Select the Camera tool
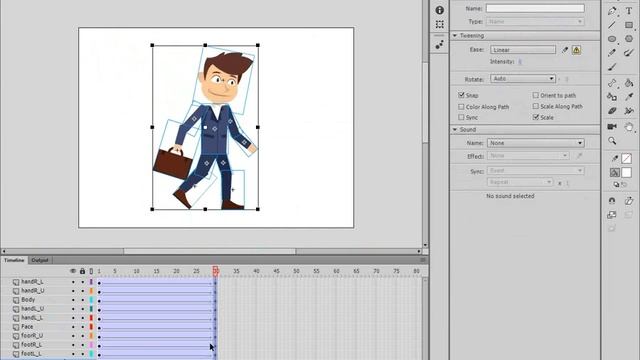 click(612, 127)
